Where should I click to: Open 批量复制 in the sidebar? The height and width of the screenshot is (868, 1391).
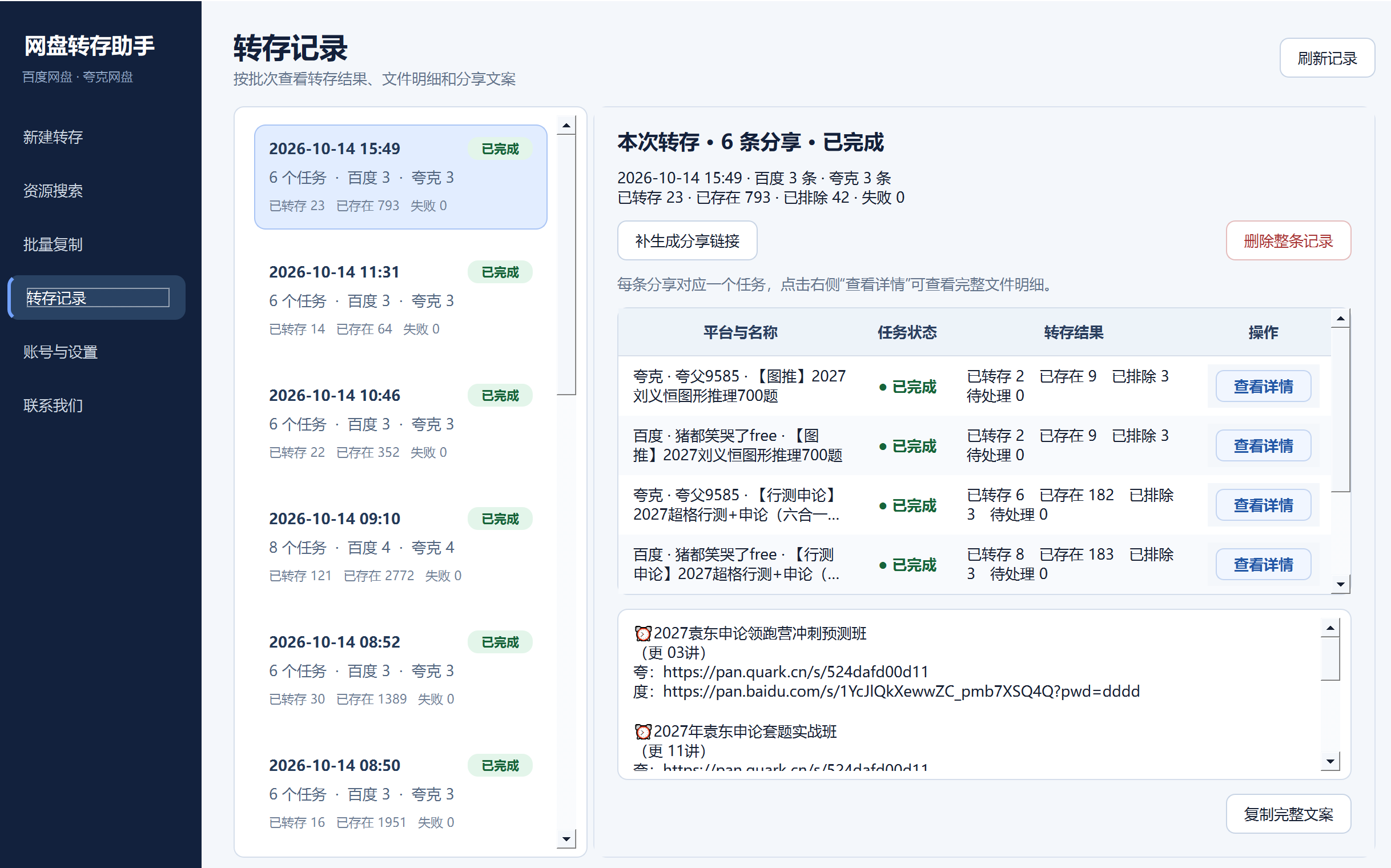tap(97, 244)
